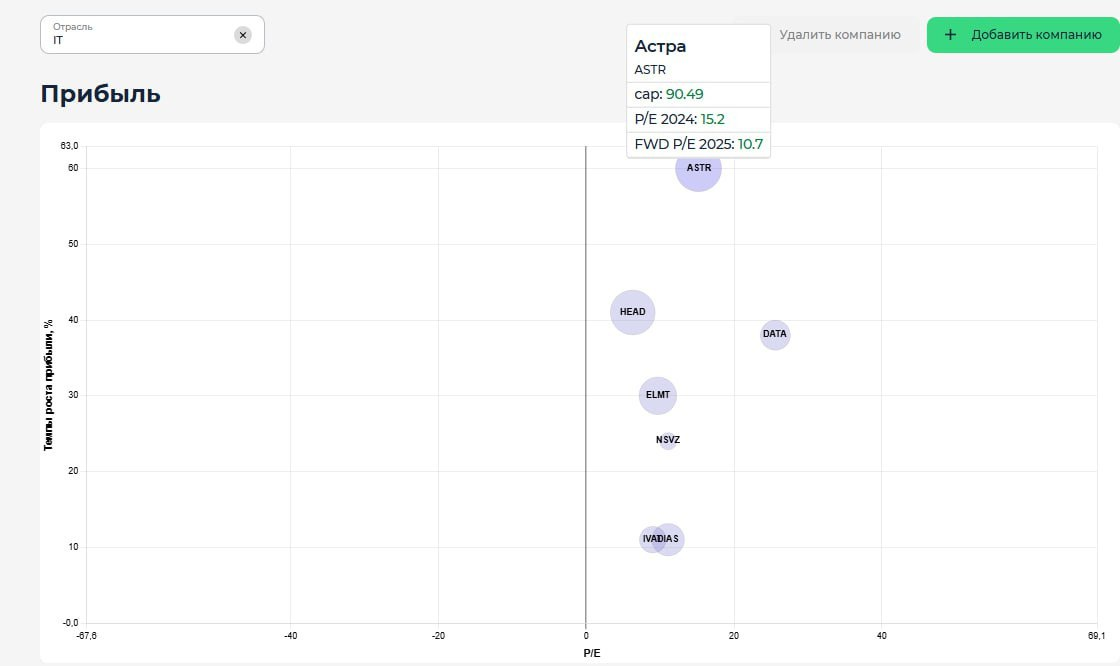Viewport: 1120px width, 666px height.
Task: Click the P/E horizontal axis label
Action: 591,653
